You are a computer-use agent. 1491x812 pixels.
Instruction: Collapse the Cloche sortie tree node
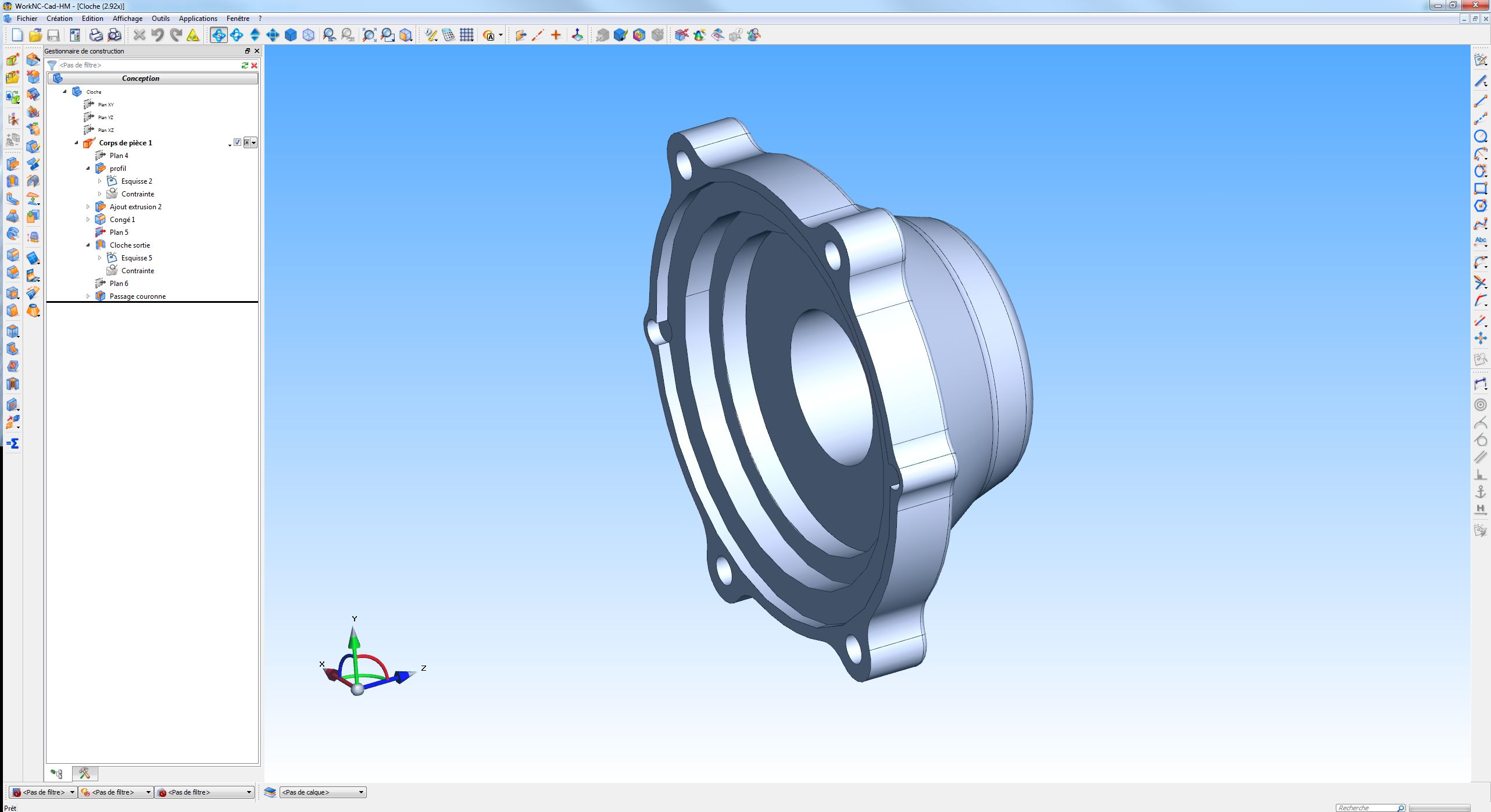pos(88,245)
